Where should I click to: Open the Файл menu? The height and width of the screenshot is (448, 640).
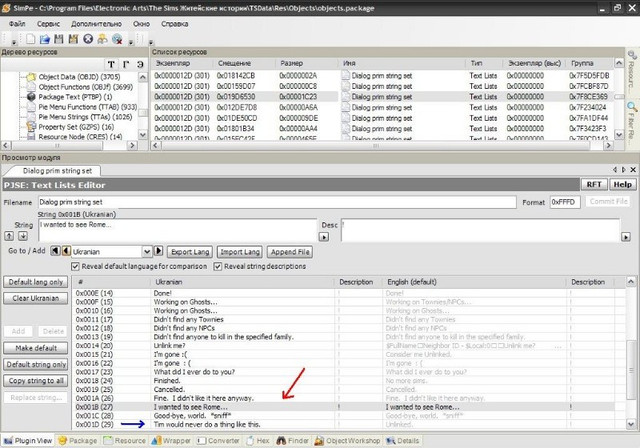[x=17, y=24]
